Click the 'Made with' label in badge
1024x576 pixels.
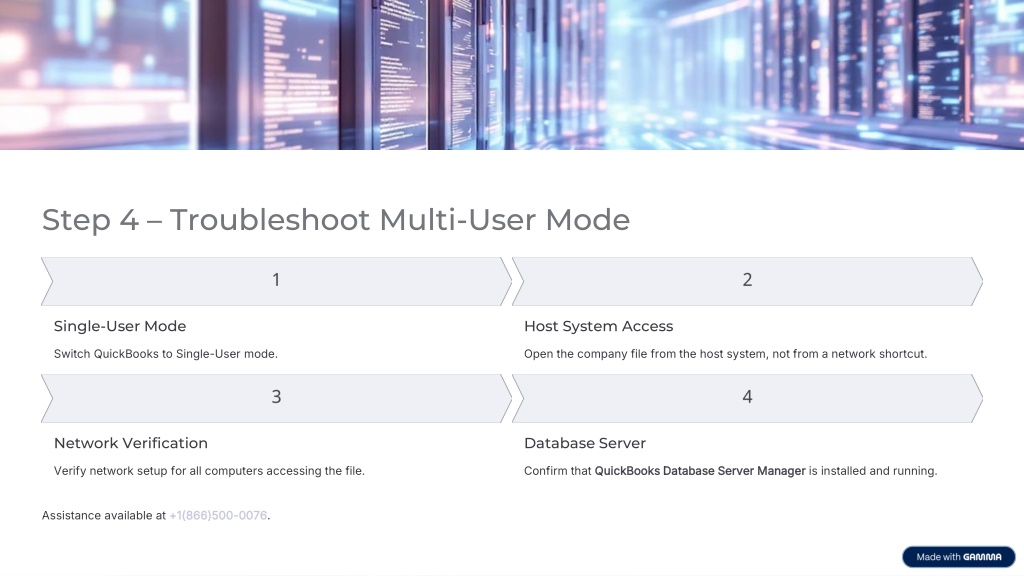tap(937, 557)
